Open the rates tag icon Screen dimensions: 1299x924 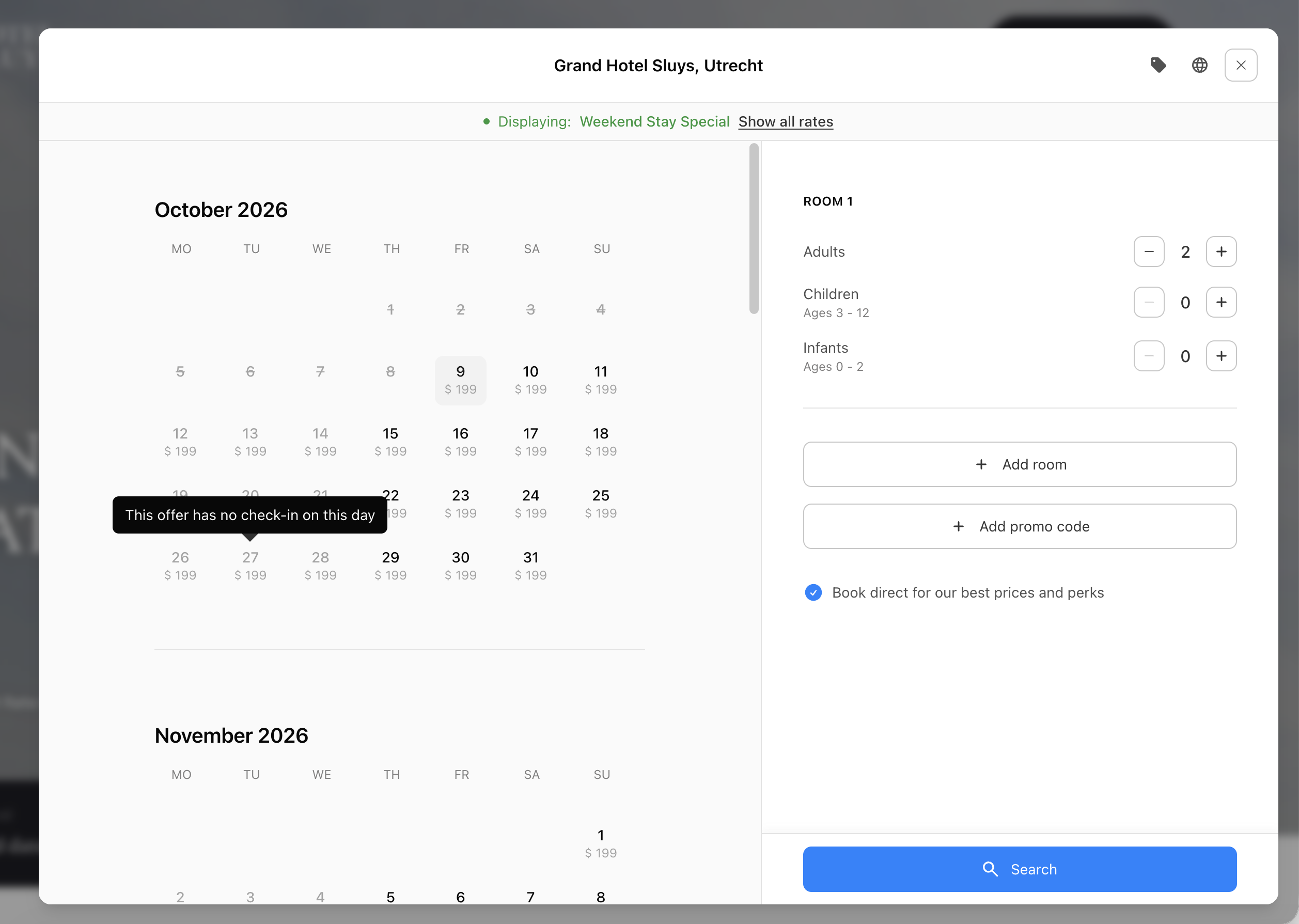(1158, 65)
